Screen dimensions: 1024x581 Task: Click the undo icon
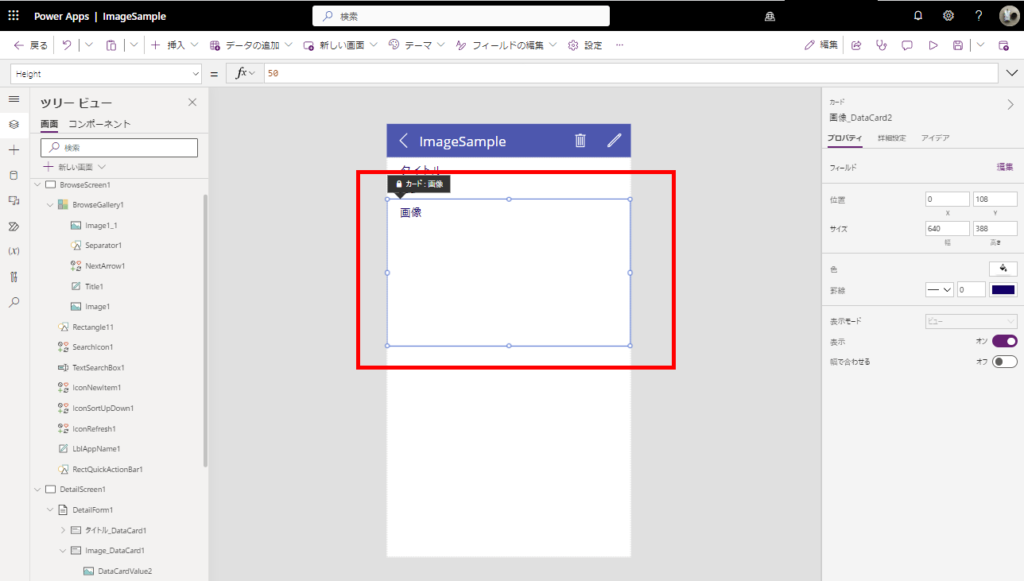[67, 45]
